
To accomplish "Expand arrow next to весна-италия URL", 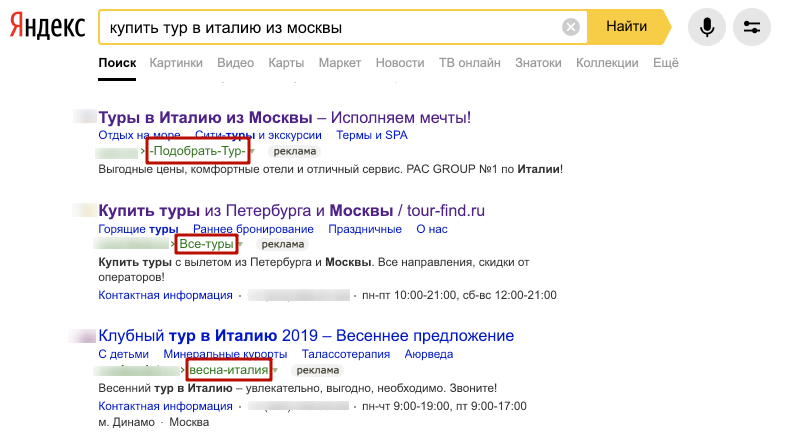I will [x=275, y=371].
